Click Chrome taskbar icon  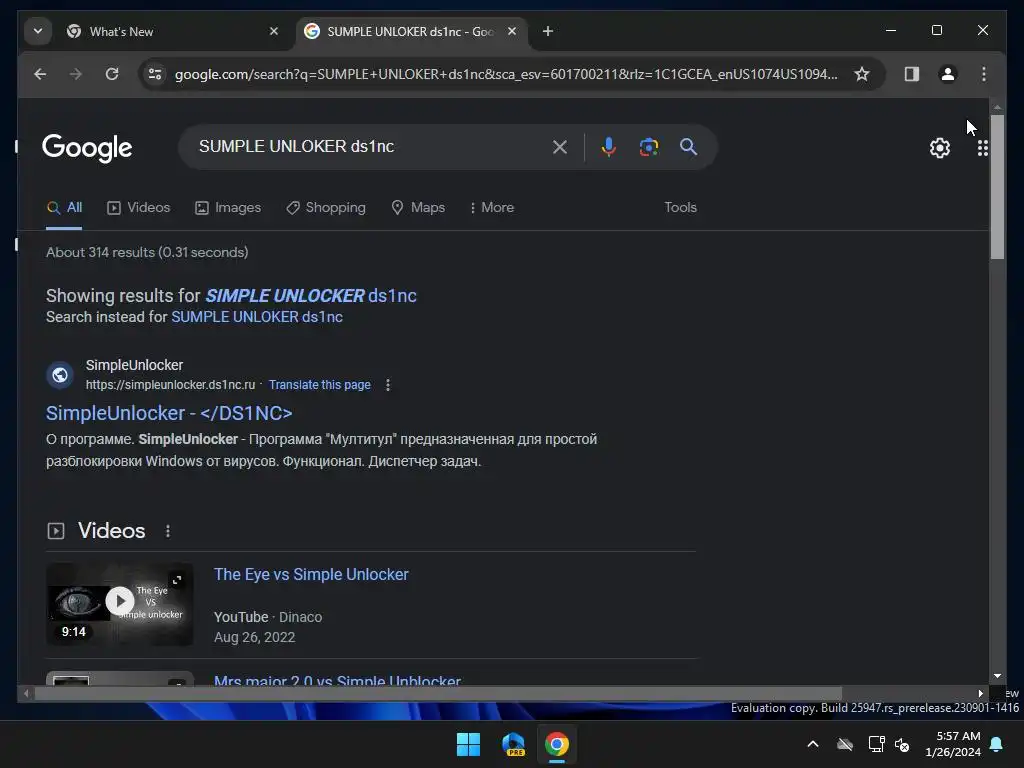(557, 744)
